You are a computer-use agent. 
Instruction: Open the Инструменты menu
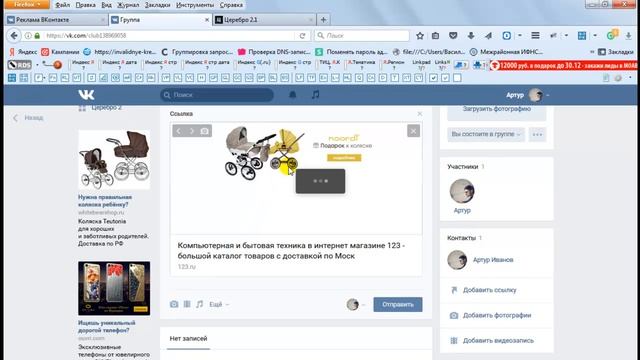pos(195,5)
